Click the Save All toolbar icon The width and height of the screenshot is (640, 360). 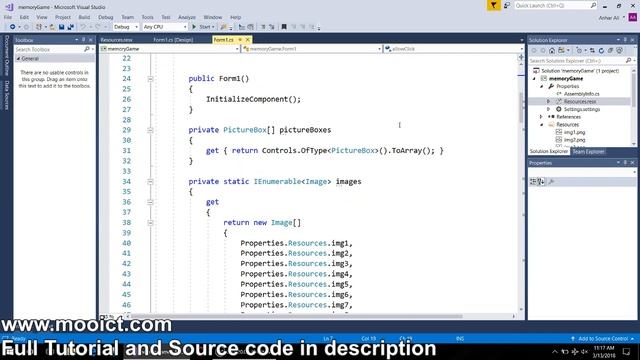[71, 27]
